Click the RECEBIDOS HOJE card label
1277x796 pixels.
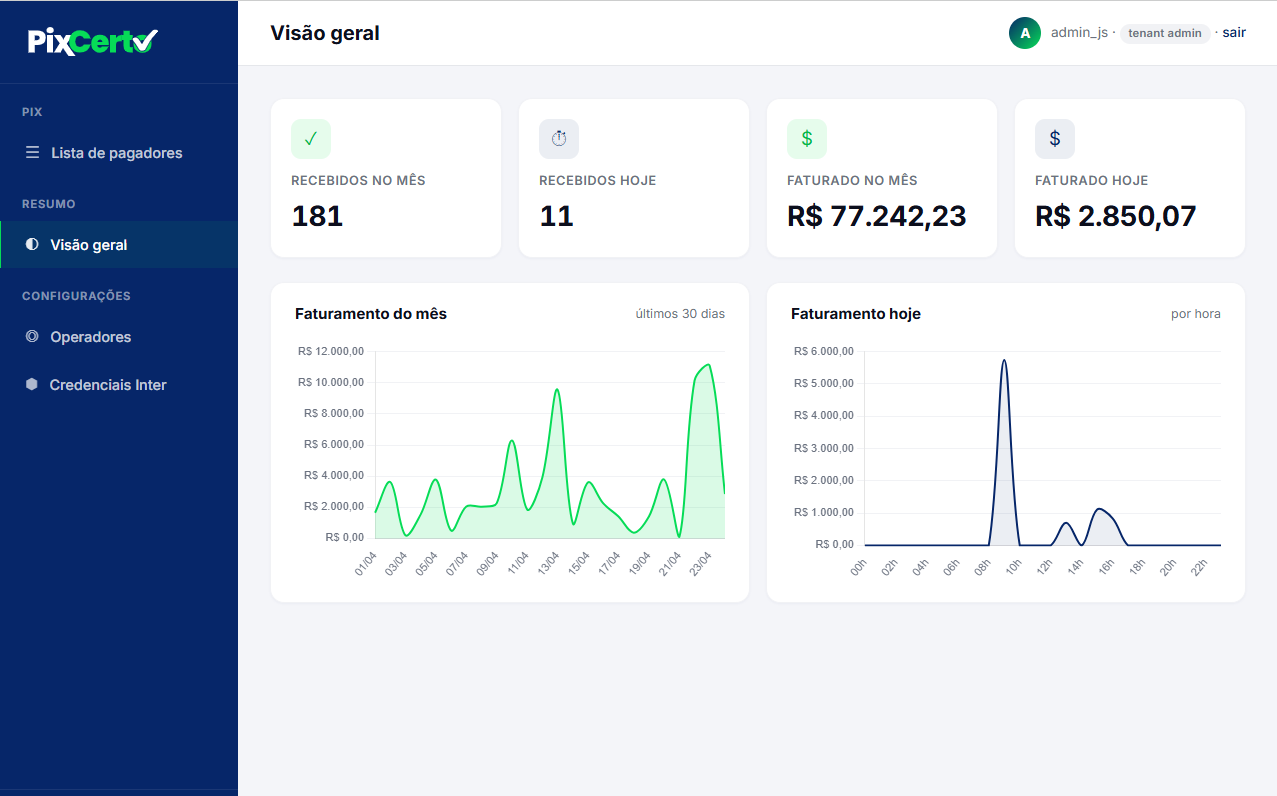pyautogui.click(x=598, y=181)
